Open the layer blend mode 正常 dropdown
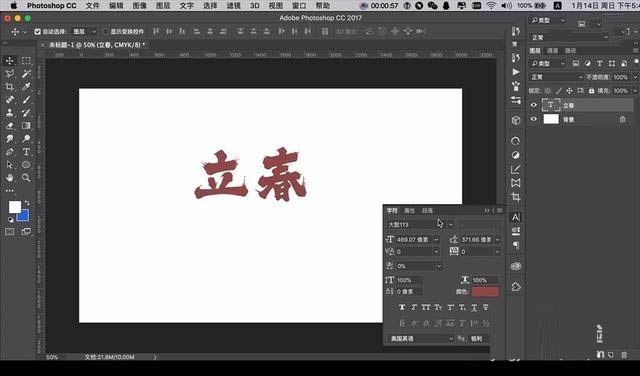This screenshot has width=640, height=376. point(556,77)
